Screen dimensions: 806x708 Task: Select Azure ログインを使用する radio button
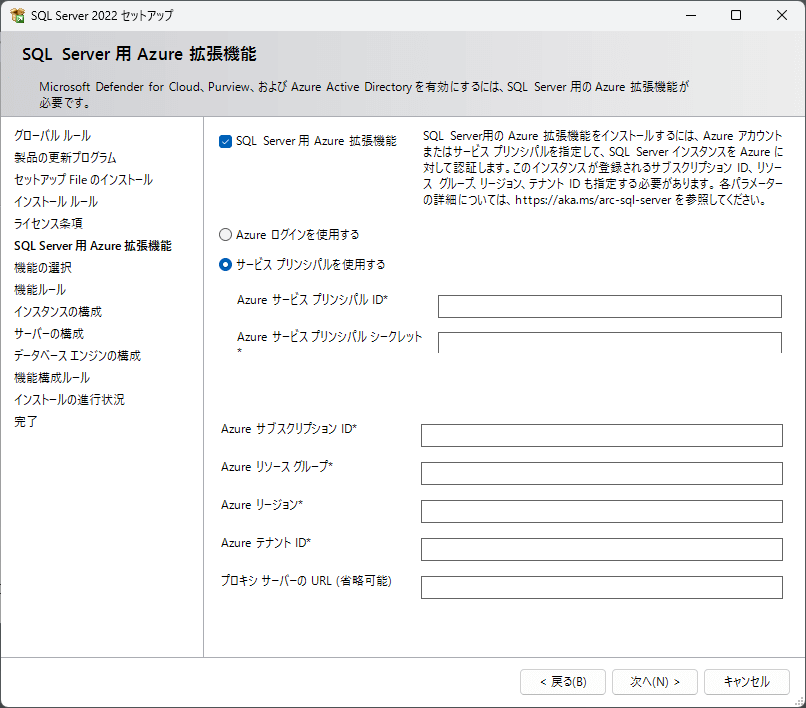pyautogui.click(x=225, y=235)
